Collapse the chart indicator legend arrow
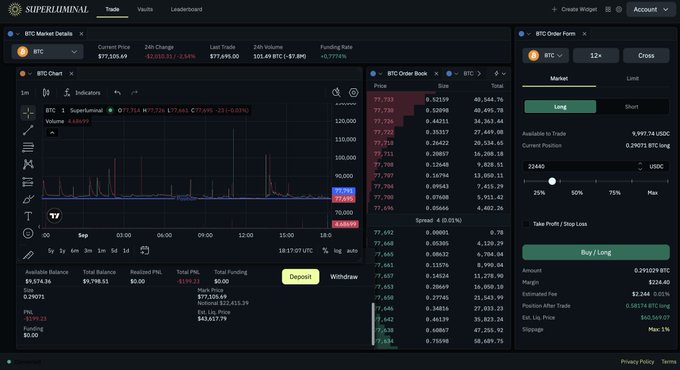 click(52, 133)
